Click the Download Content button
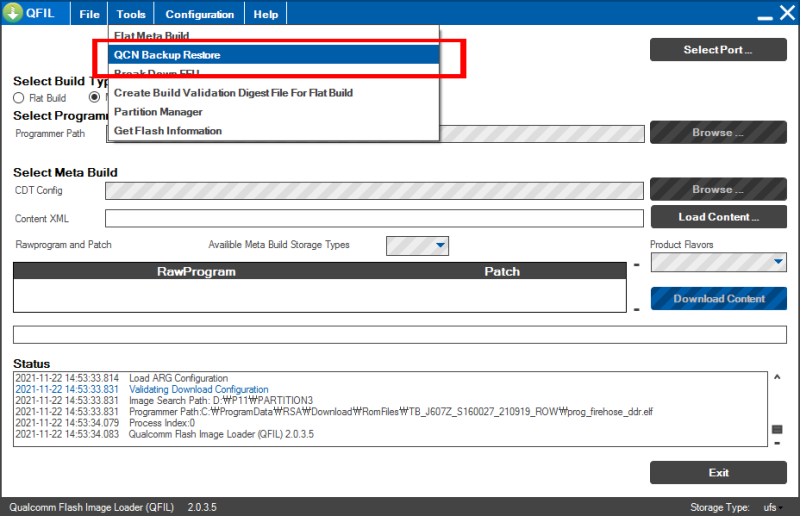The image size is (800, 516). 718,299
